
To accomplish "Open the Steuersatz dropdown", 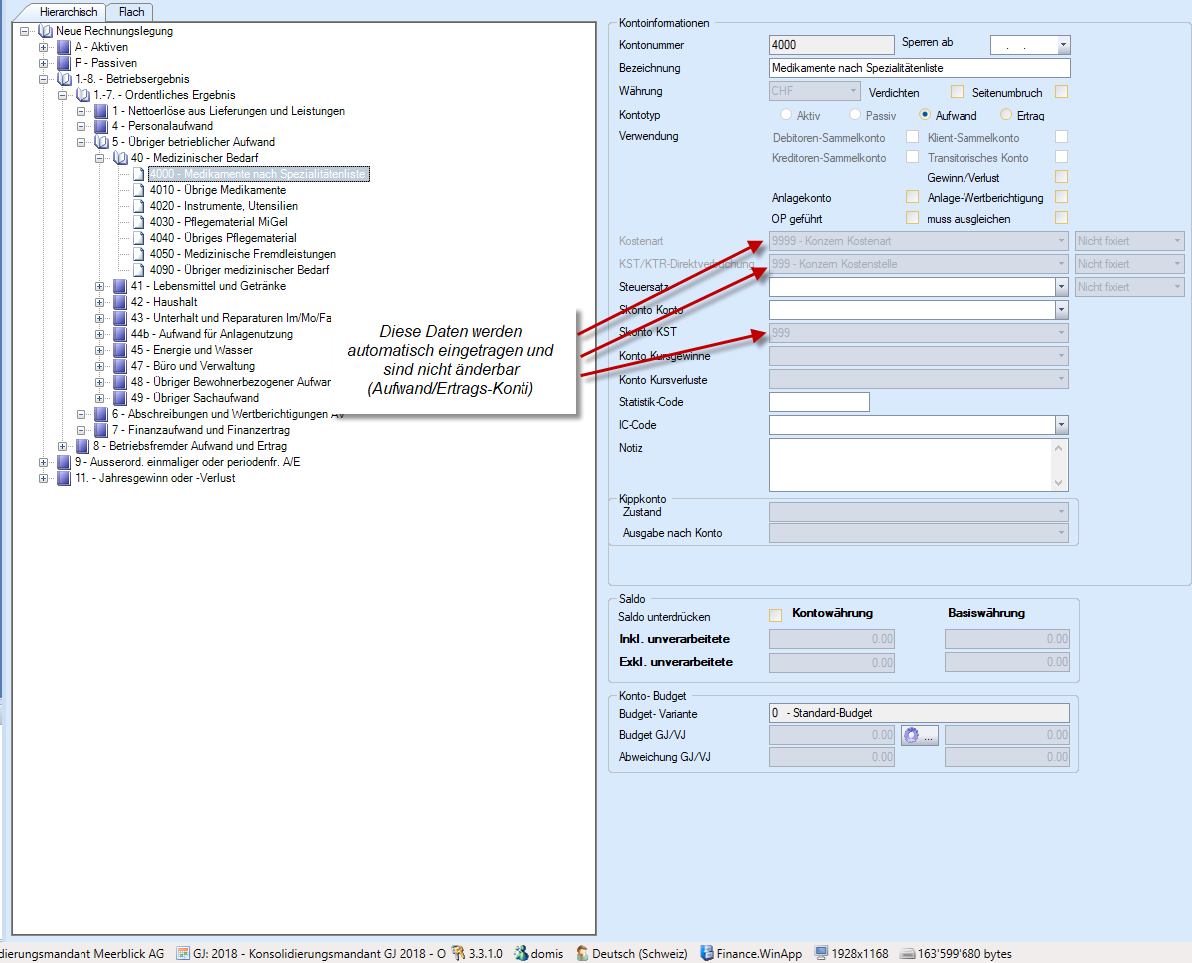I will (x=1062, y=287).
